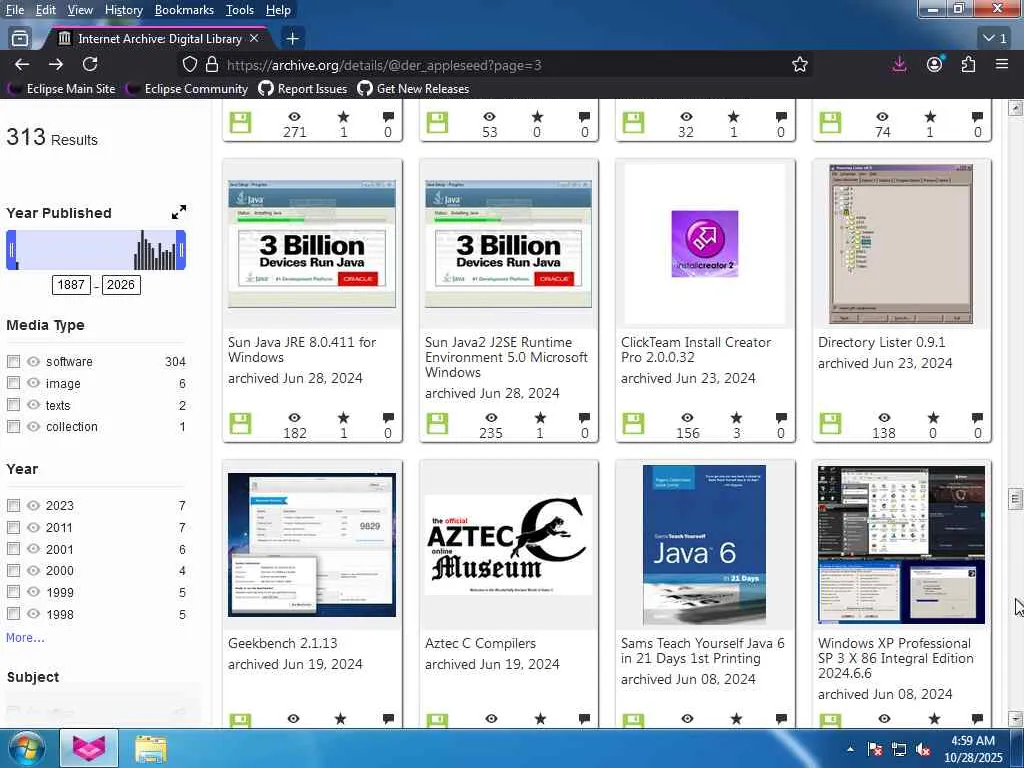
Task: Show hidden system tray icons
Action: pos(850,750)
